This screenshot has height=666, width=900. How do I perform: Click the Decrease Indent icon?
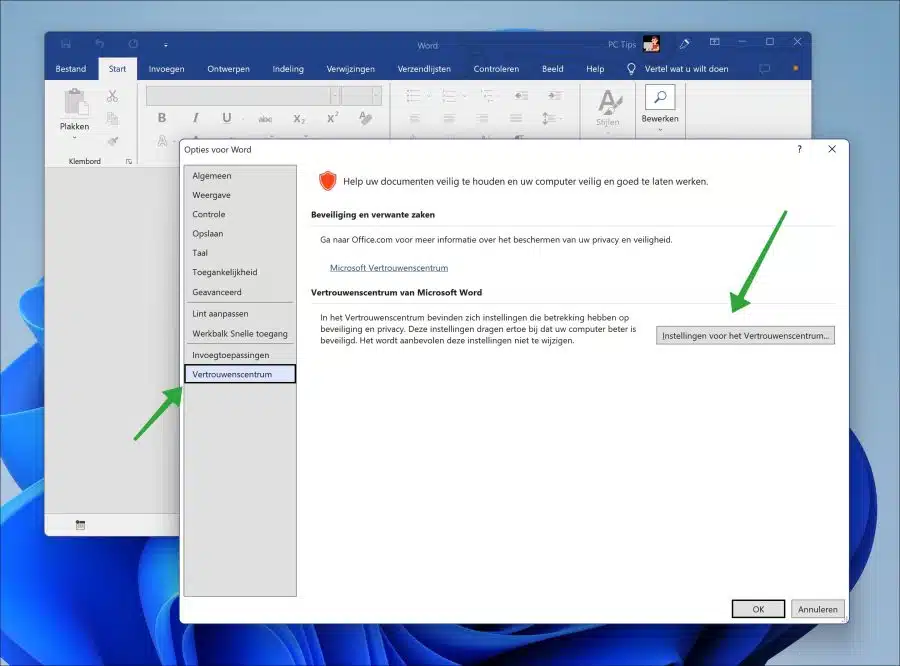pos(521,95)
